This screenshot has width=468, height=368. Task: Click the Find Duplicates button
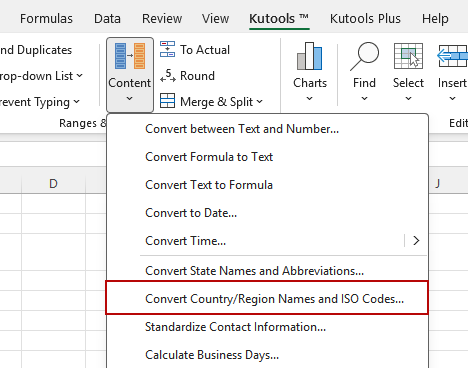[x=36, y=50]
